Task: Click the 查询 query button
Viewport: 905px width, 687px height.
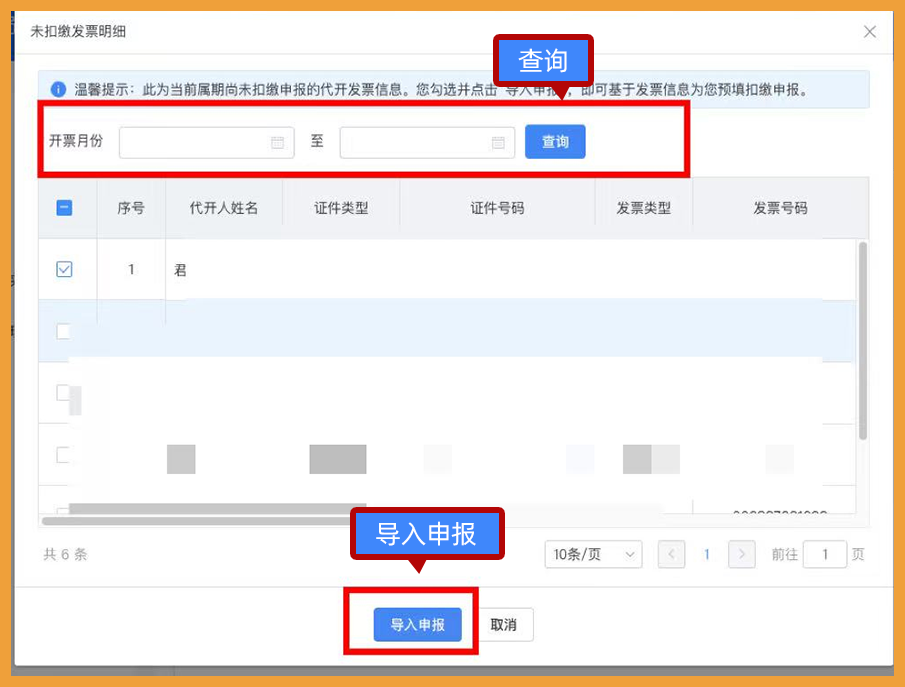Action: (554, 142)
